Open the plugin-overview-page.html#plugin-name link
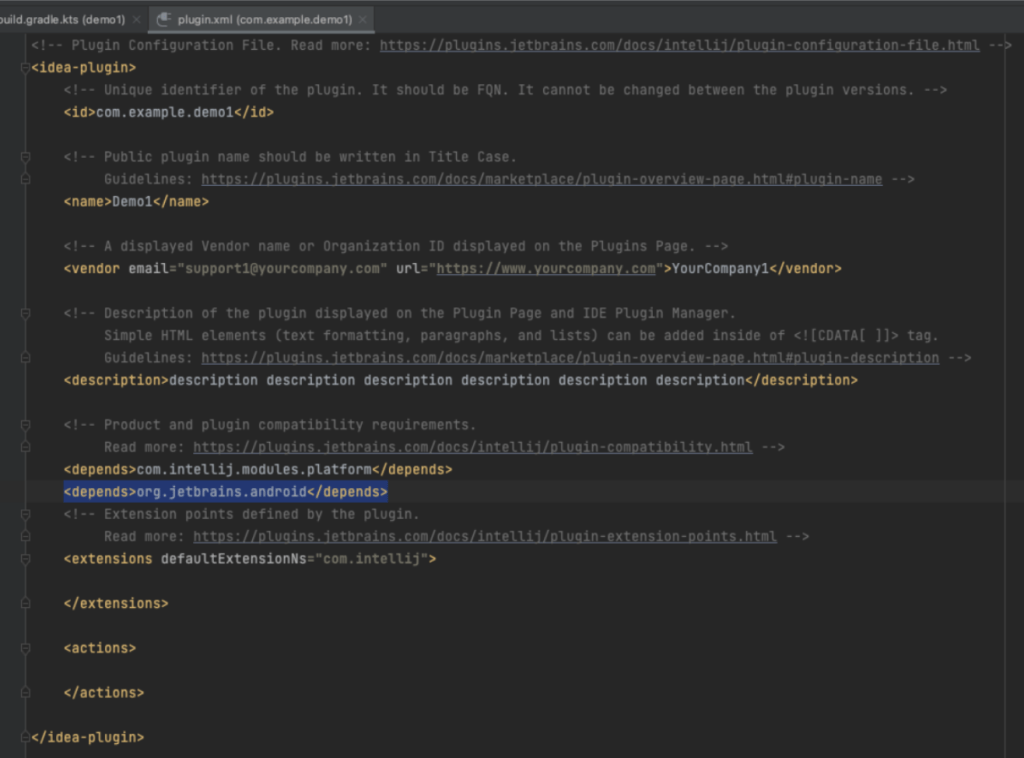Viewport: 1024px width, 758px height. click(x=541, y=179)
